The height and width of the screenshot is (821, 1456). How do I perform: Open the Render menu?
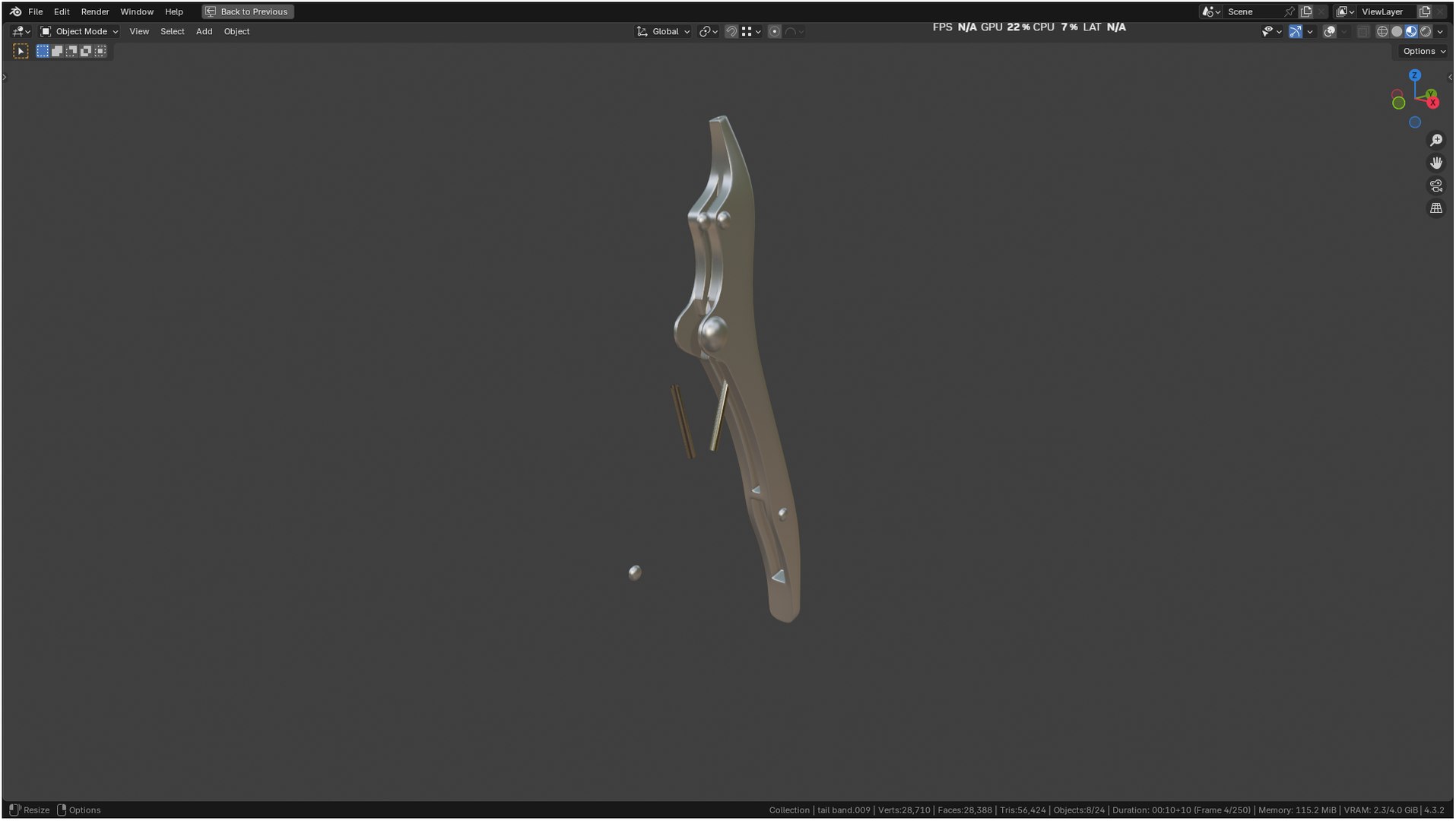(x=95, y=11)
